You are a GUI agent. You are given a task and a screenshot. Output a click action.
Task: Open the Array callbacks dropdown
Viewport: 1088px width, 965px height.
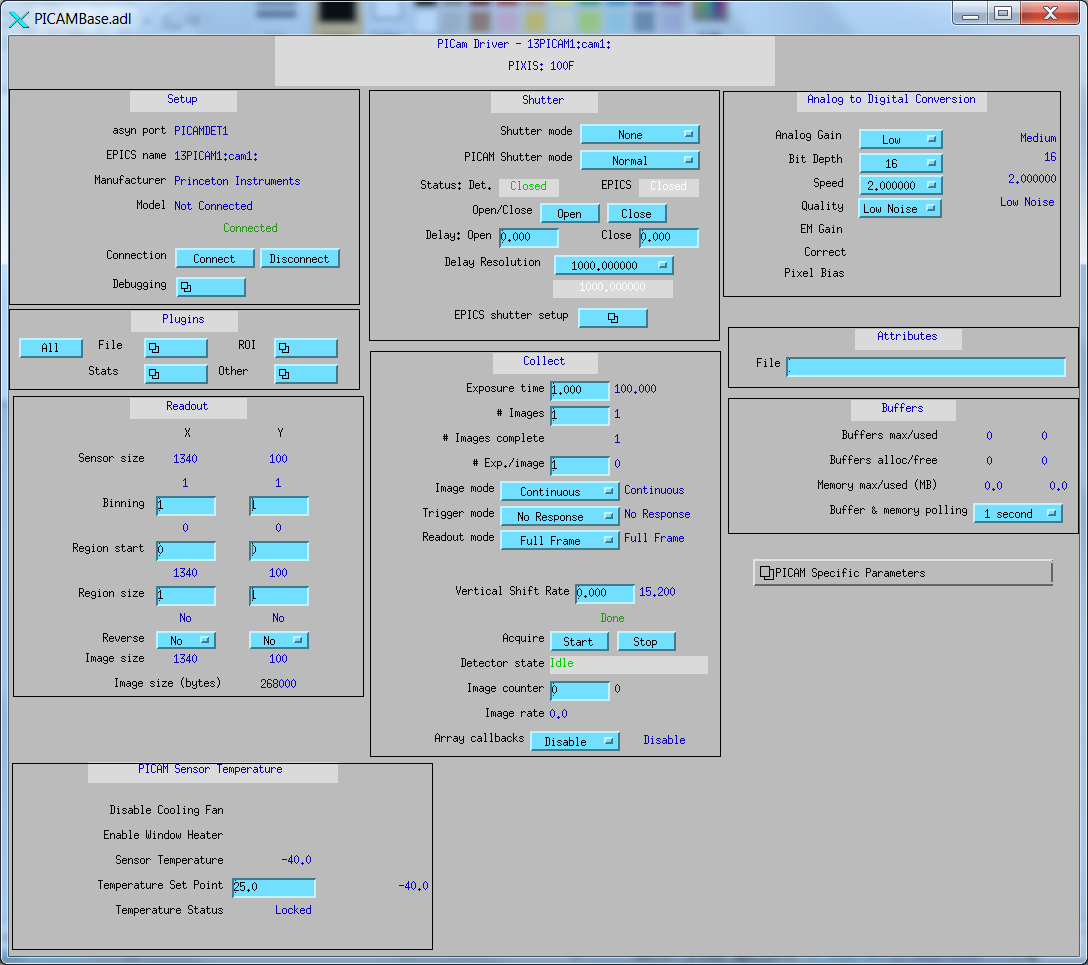(x=575, y=742)
